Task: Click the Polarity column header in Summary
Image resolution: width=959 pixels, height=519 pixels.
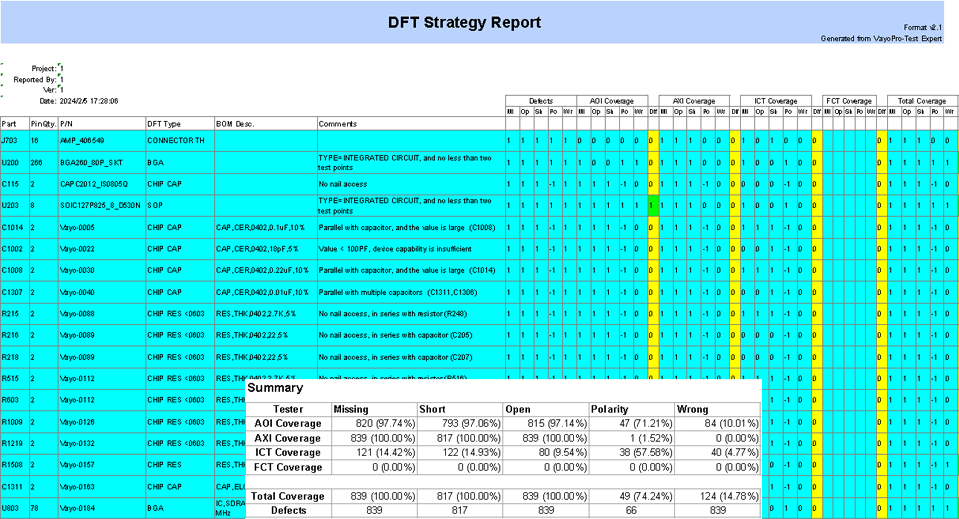Action: 610,409
